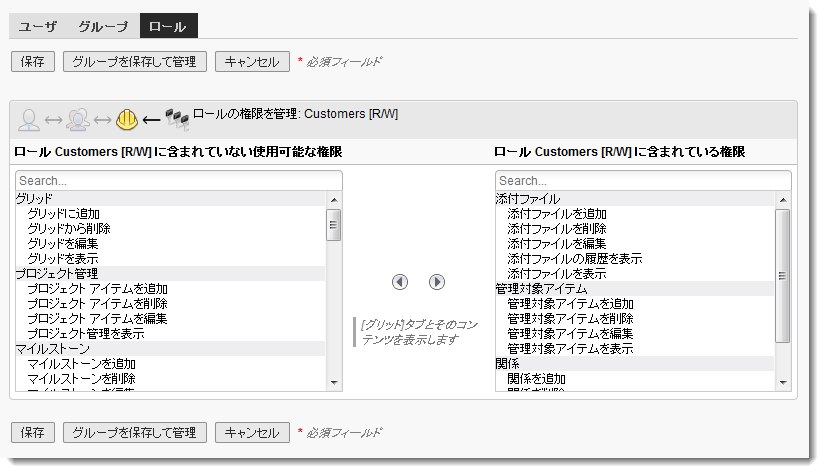Select the ロール tab
Viewport: 824px width, 473px height.
click(169, 26)
